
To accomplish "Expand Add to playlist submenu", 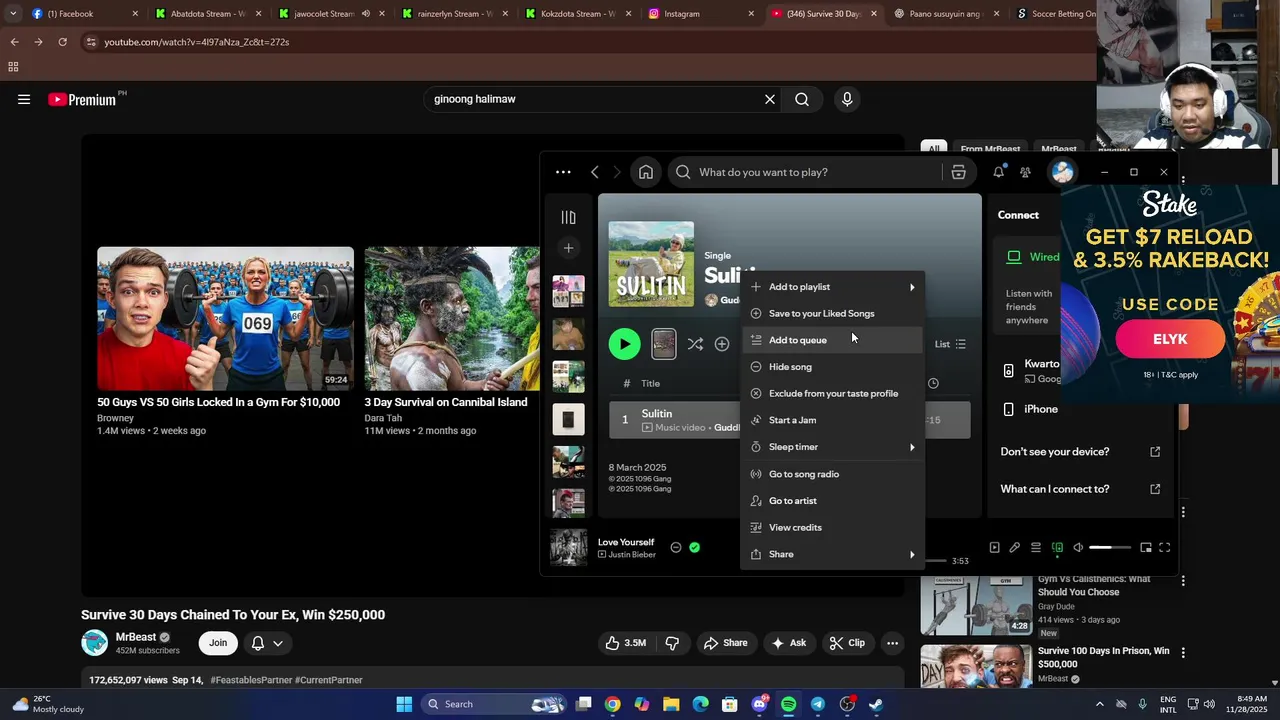I will point(832,287).
